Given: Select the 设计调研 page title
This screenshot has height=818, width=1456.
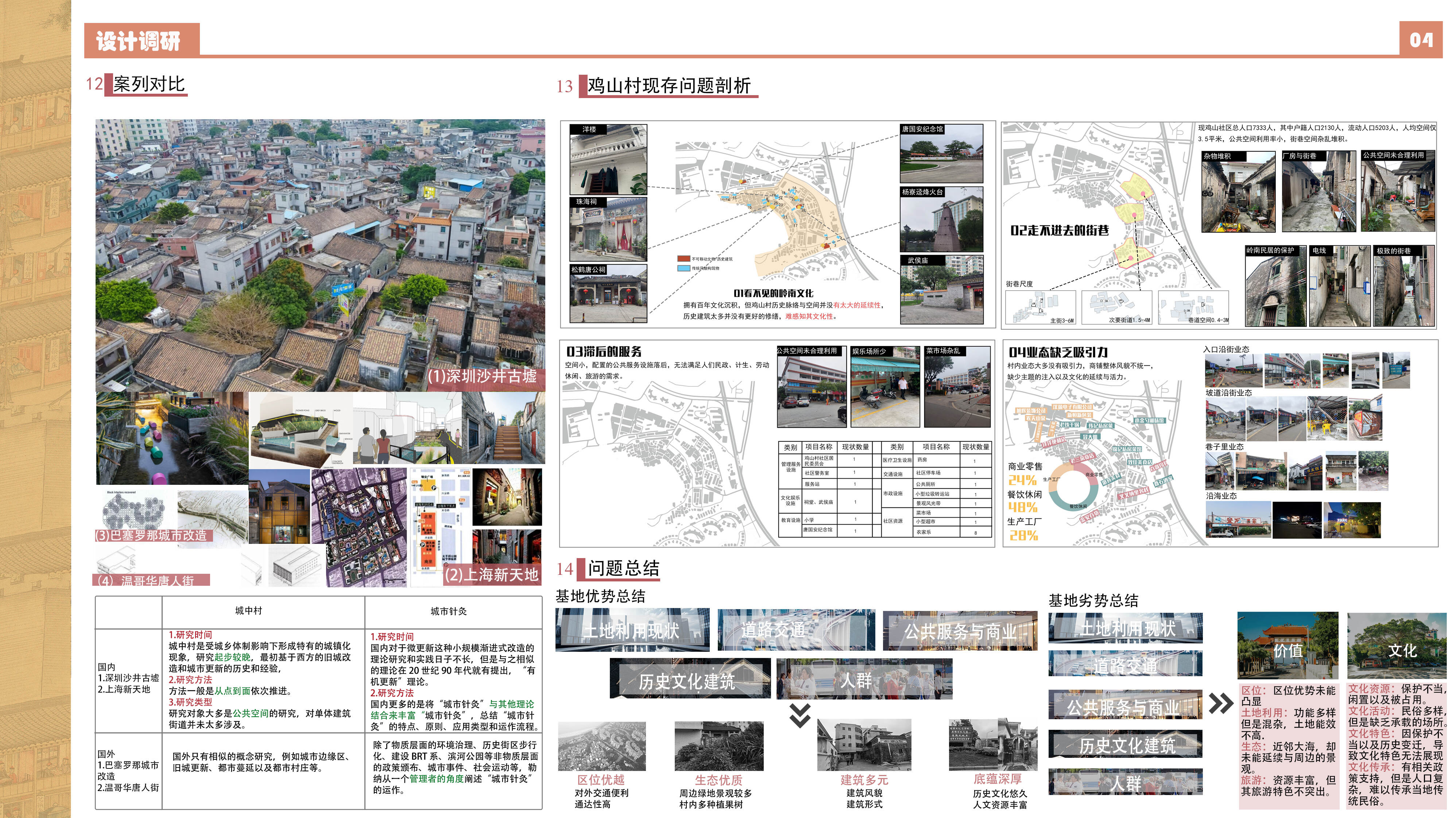Looking at the screenshot, I should pos(139,41).
